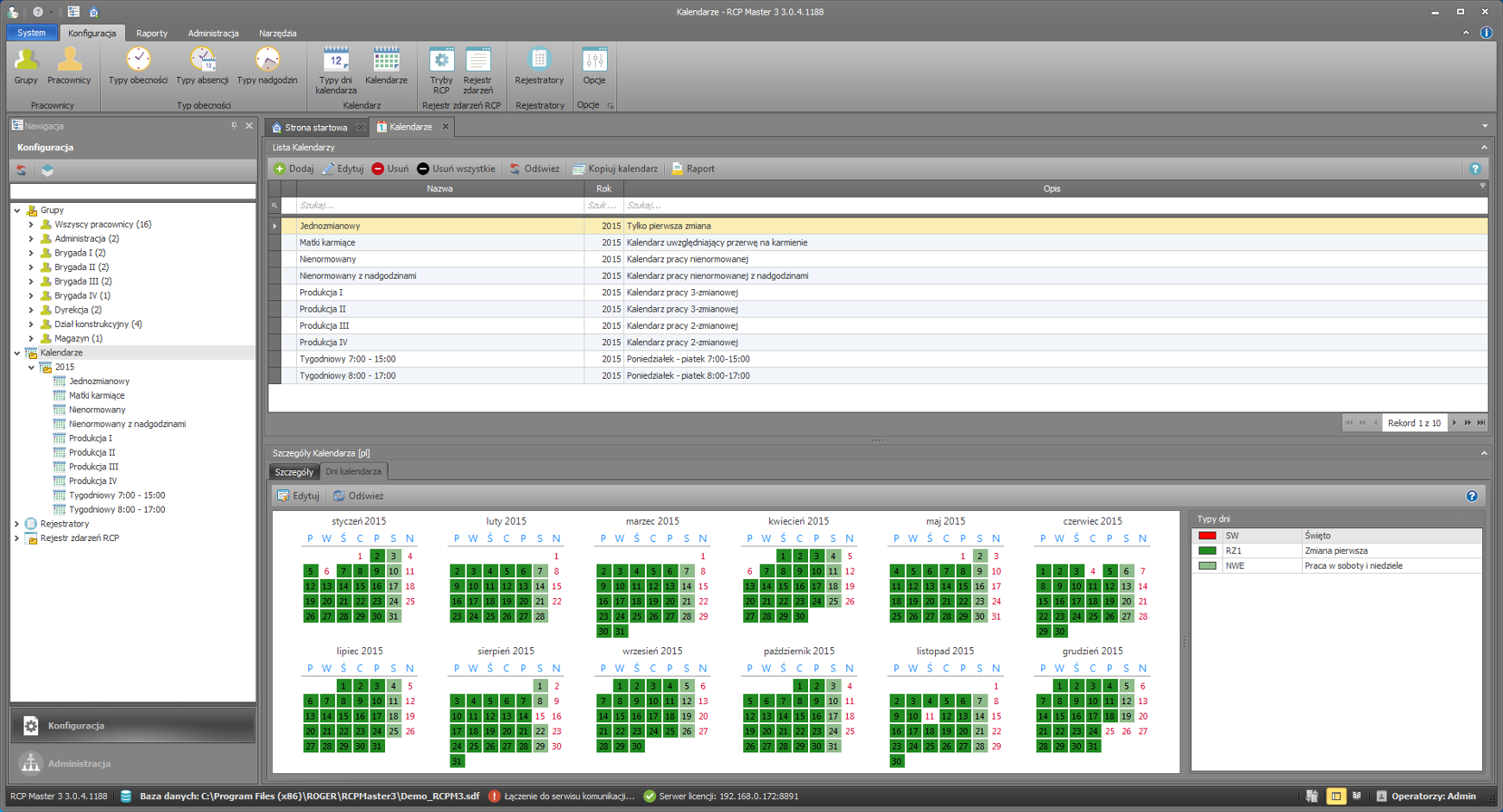The width and height of the screenshot is (1503, 812).
Task: Select Tygodniowy 8:00 - 17:00 row
Action: pos(878,376)
